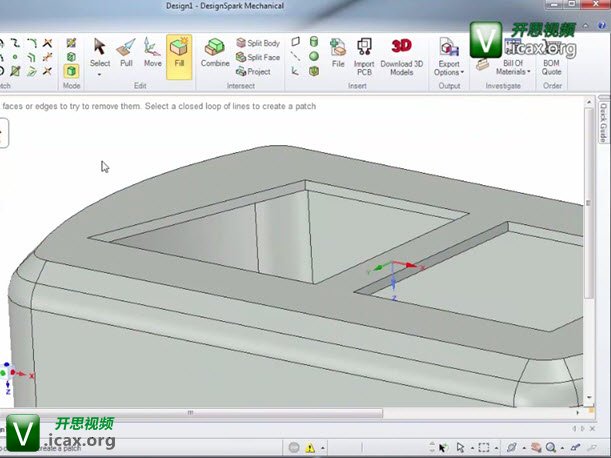Click the green shell icon in Insert group
This screenshot has height=458, width=611.
coord(314,71)
